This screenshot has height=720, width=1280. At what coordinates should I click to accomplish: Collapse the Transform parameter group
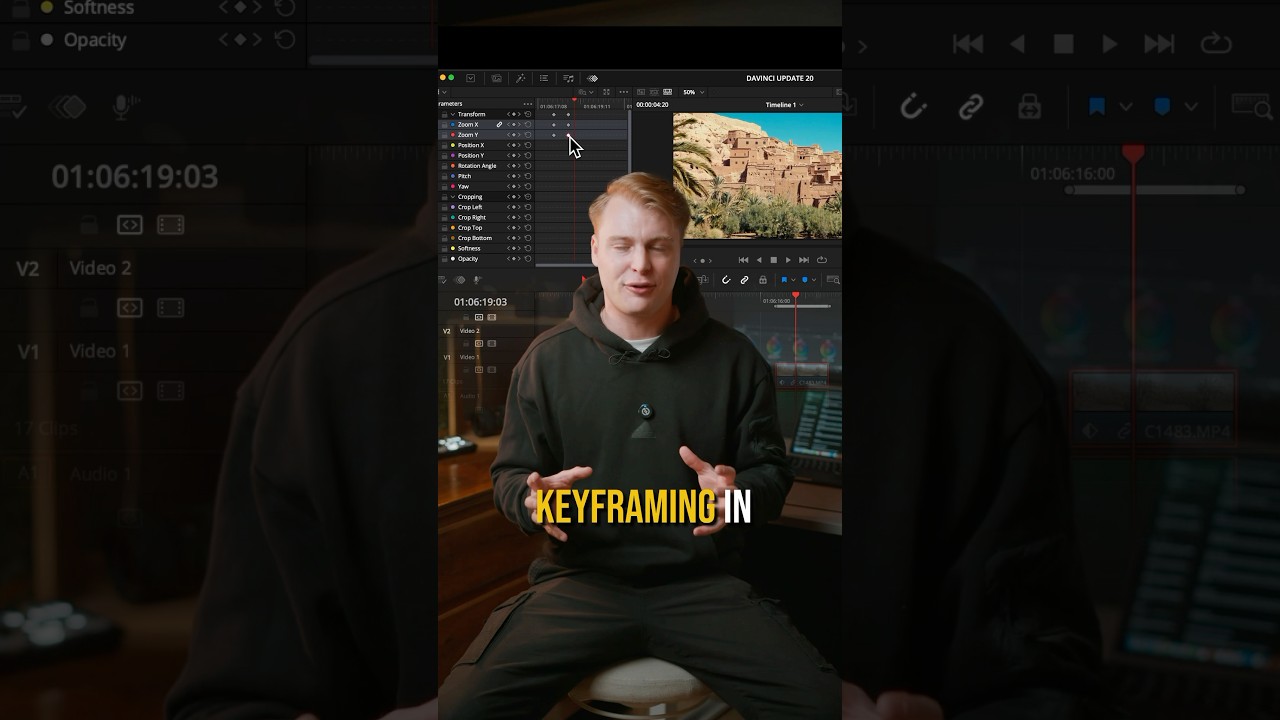[452, 114]
